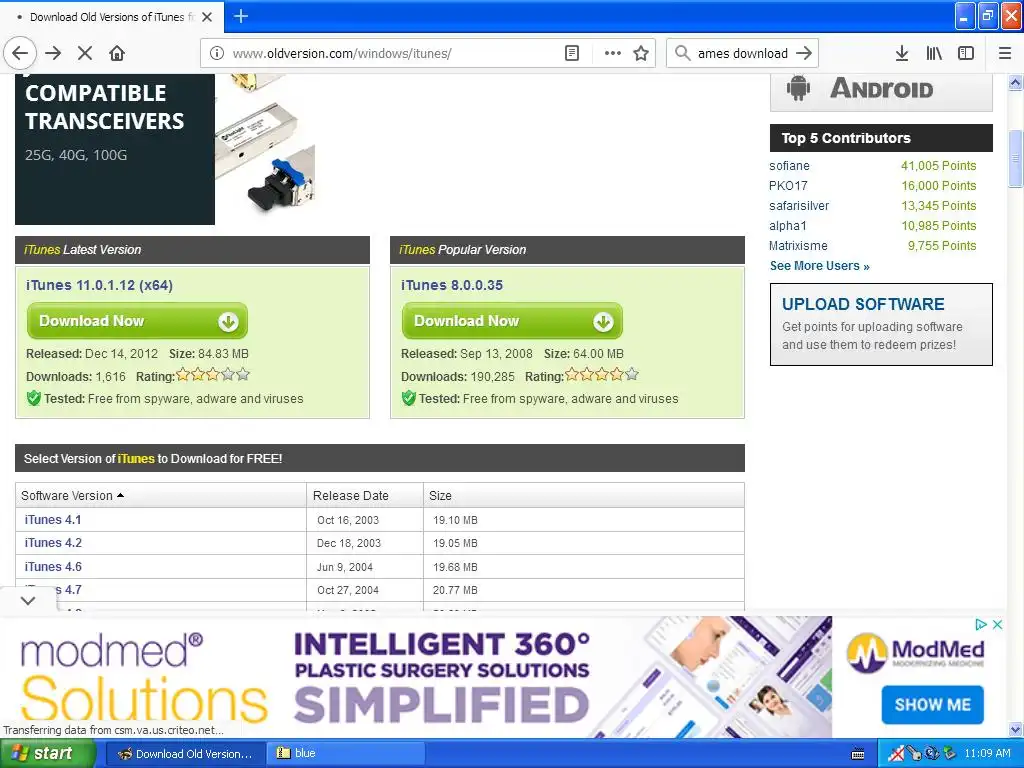View contributor PKO17's profile
Image resolution: width=1024 pixels, height=768 pixels.
[788, 185]
